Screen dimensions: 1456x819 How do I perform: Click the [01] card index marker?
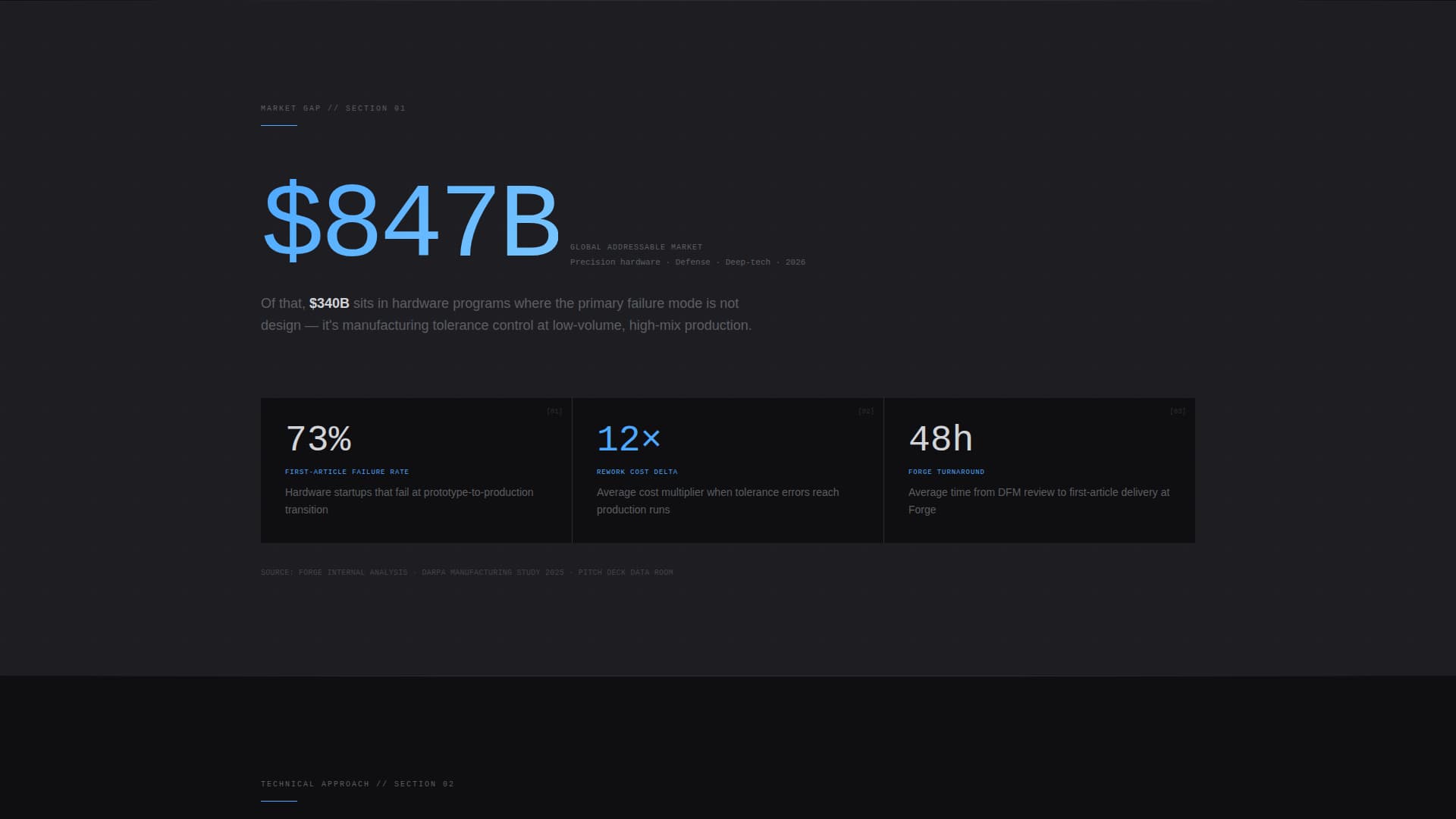pyautogui.click(x=554, y=411)
